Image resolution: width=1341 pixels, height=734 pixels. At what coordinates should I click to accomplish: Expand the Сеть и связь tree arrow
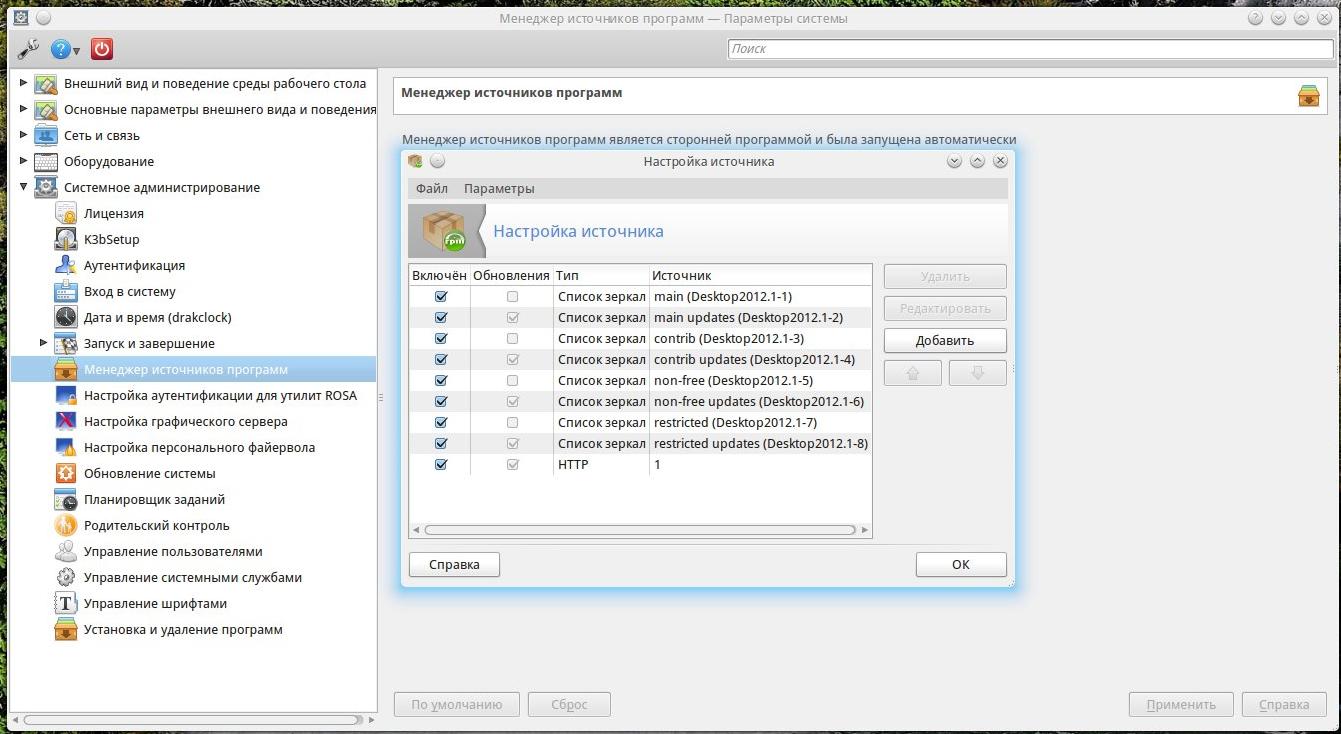[x=24, y=135]
